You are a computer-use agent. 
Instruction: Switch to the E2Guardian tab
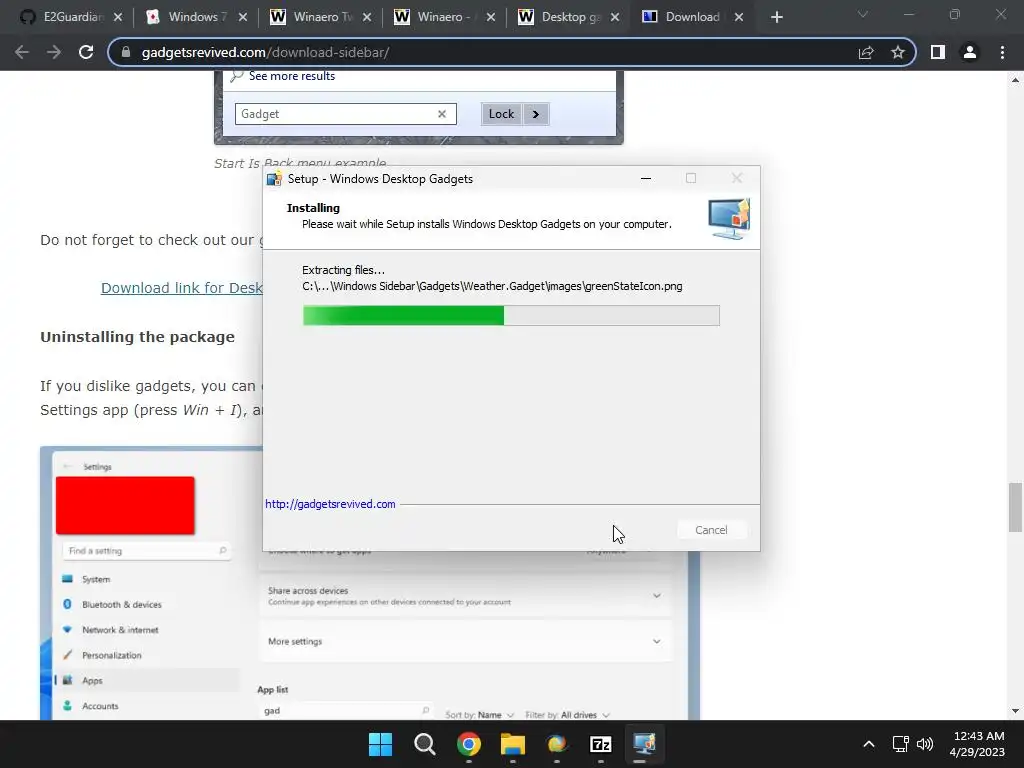click(x=72, y=17)
